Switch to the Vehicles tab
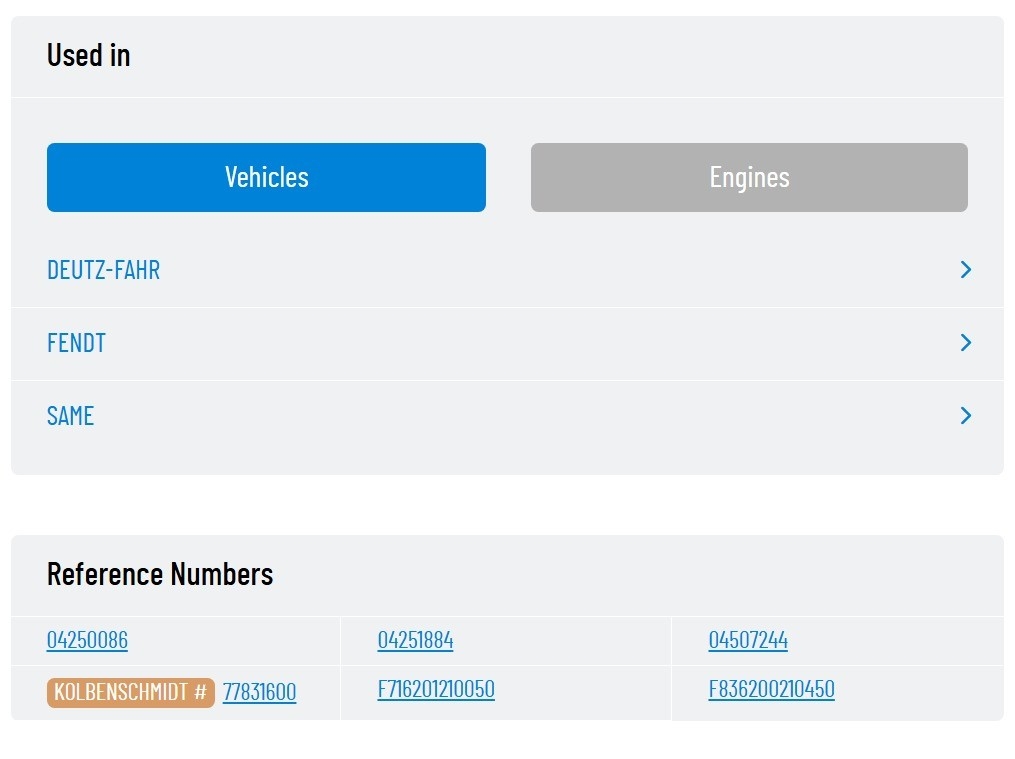Image resolution: width=1015 pixels, height=759 pixels. click(266, 177)
